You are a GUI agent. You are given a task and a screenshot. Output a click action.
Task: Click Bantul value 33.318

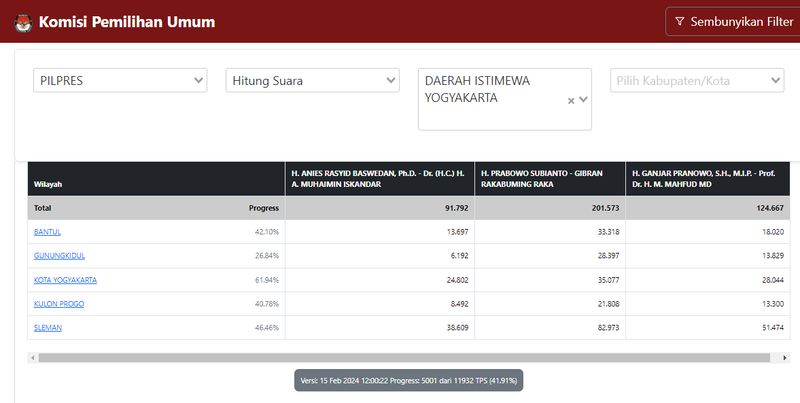609,232
